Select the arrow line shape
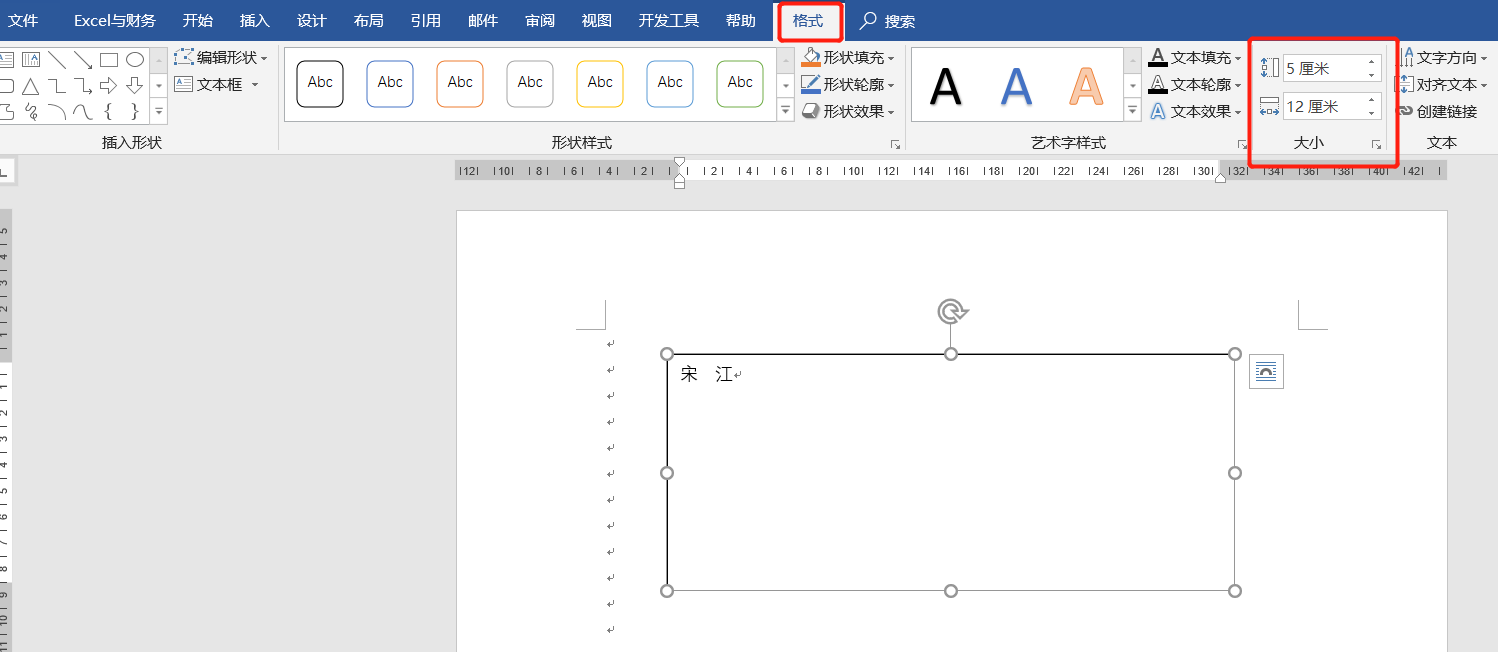1498x652 pixels. click(x=83, y=60)
